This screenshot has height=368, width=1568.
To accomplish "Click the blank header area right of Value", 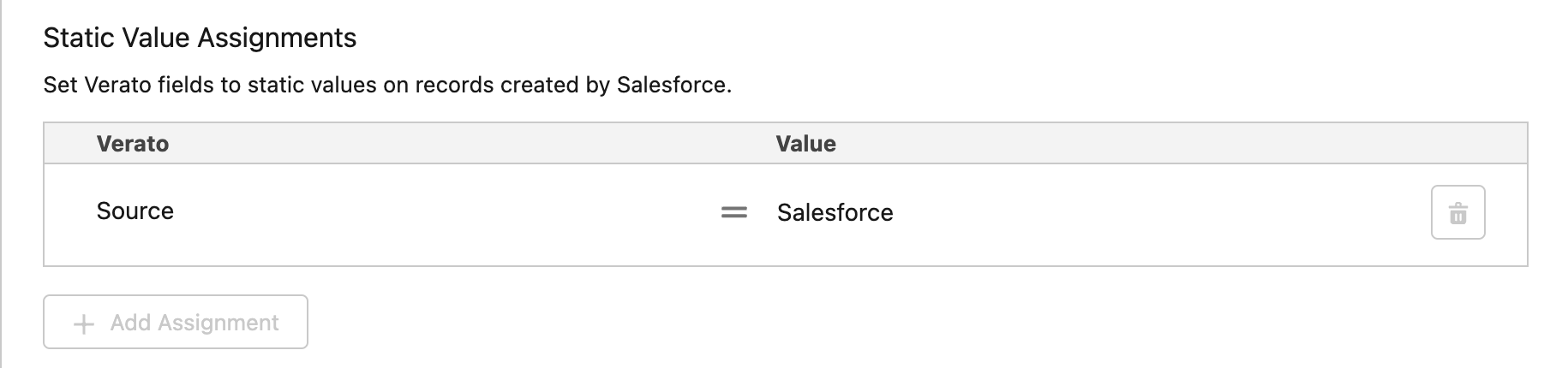I will (1182, 144).
